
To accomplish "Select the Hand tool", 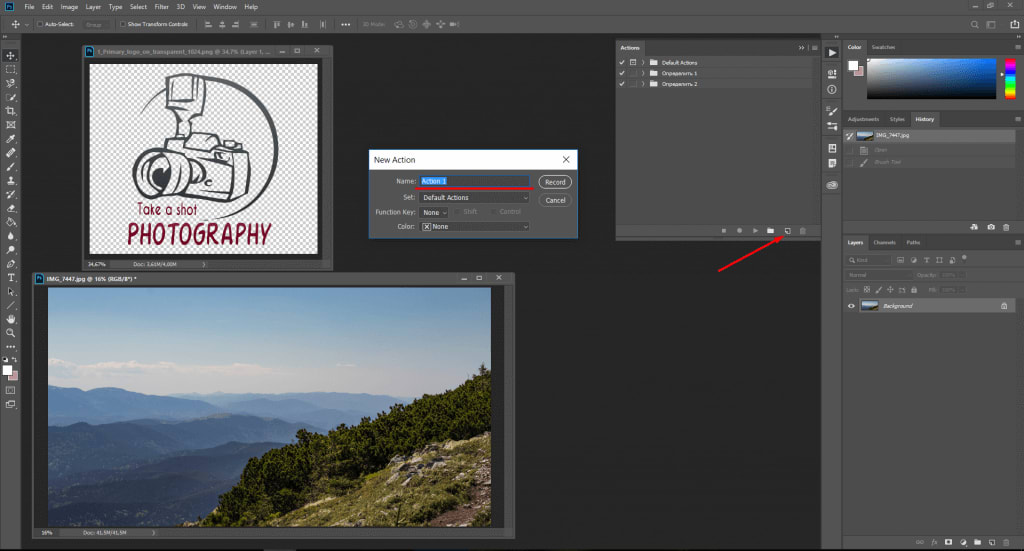I will [x=10, y=319].
